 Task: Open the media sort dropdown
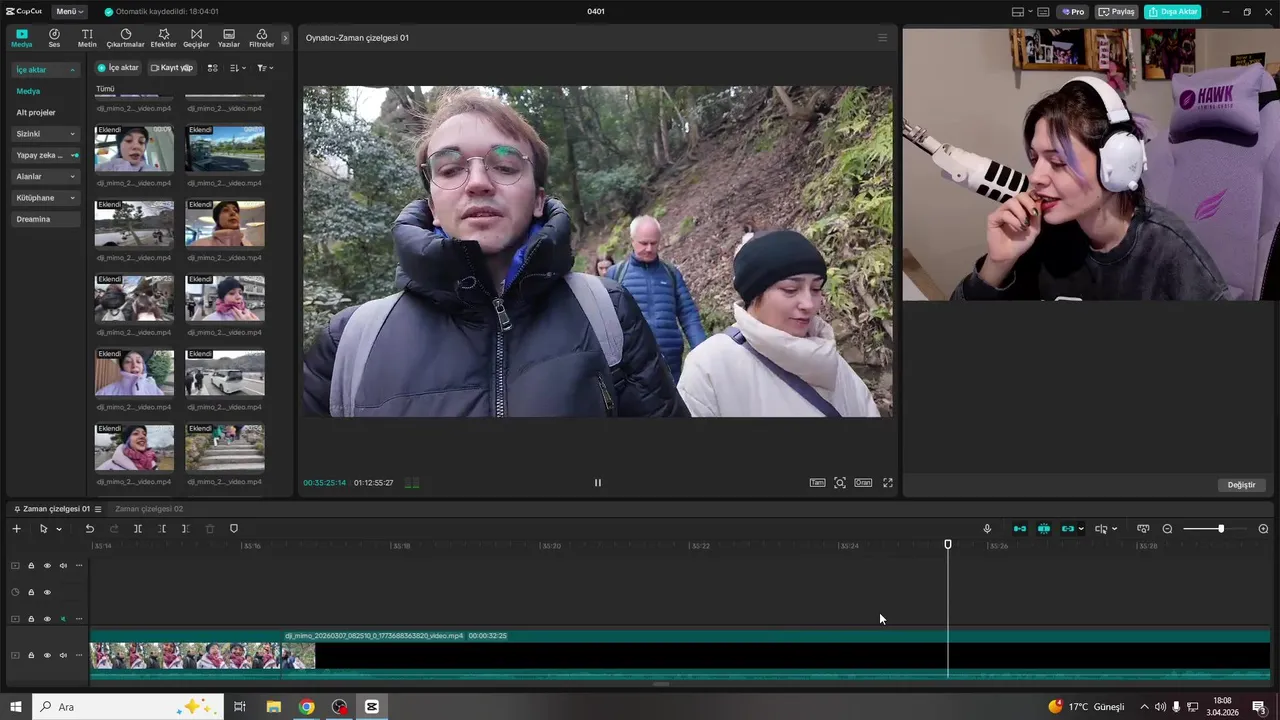point(238,68)
